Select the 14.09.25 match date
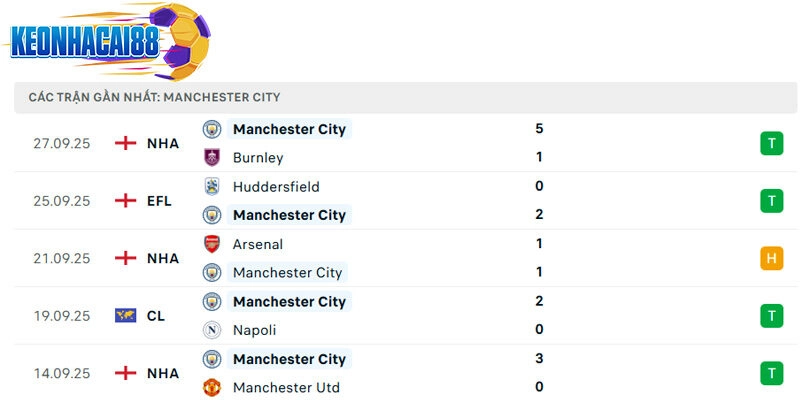Image resolution: width=800 pixels, height=400 pixels. pyautogui.click(x=62, y=374)
